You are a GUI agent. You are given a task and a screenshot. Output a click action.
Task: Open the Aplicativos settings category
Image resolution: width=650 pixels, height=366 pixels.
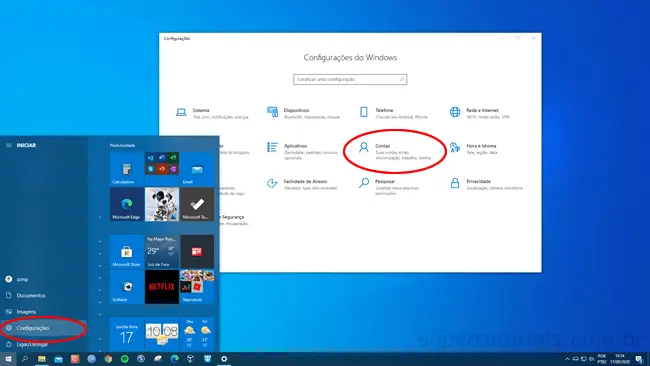pyautogui.click(x=303, y=150)
